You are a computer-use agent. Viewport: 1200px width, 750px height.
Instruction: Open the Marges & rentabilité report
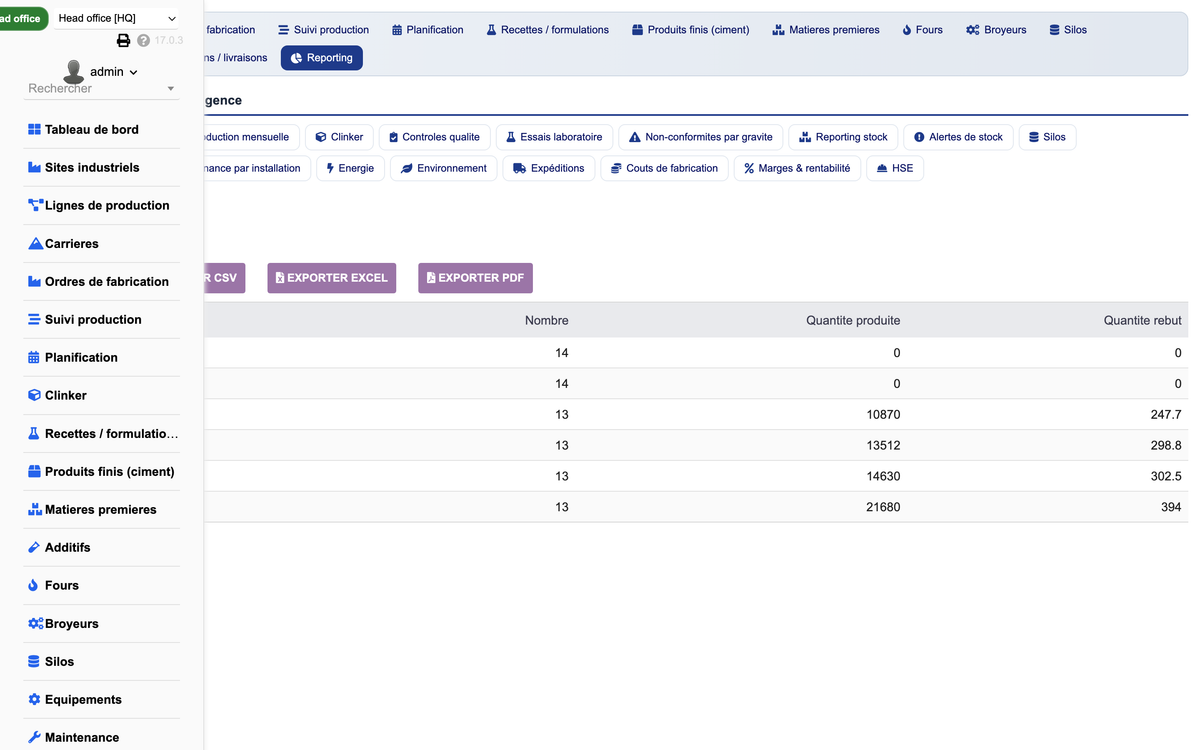coord(797,168)
